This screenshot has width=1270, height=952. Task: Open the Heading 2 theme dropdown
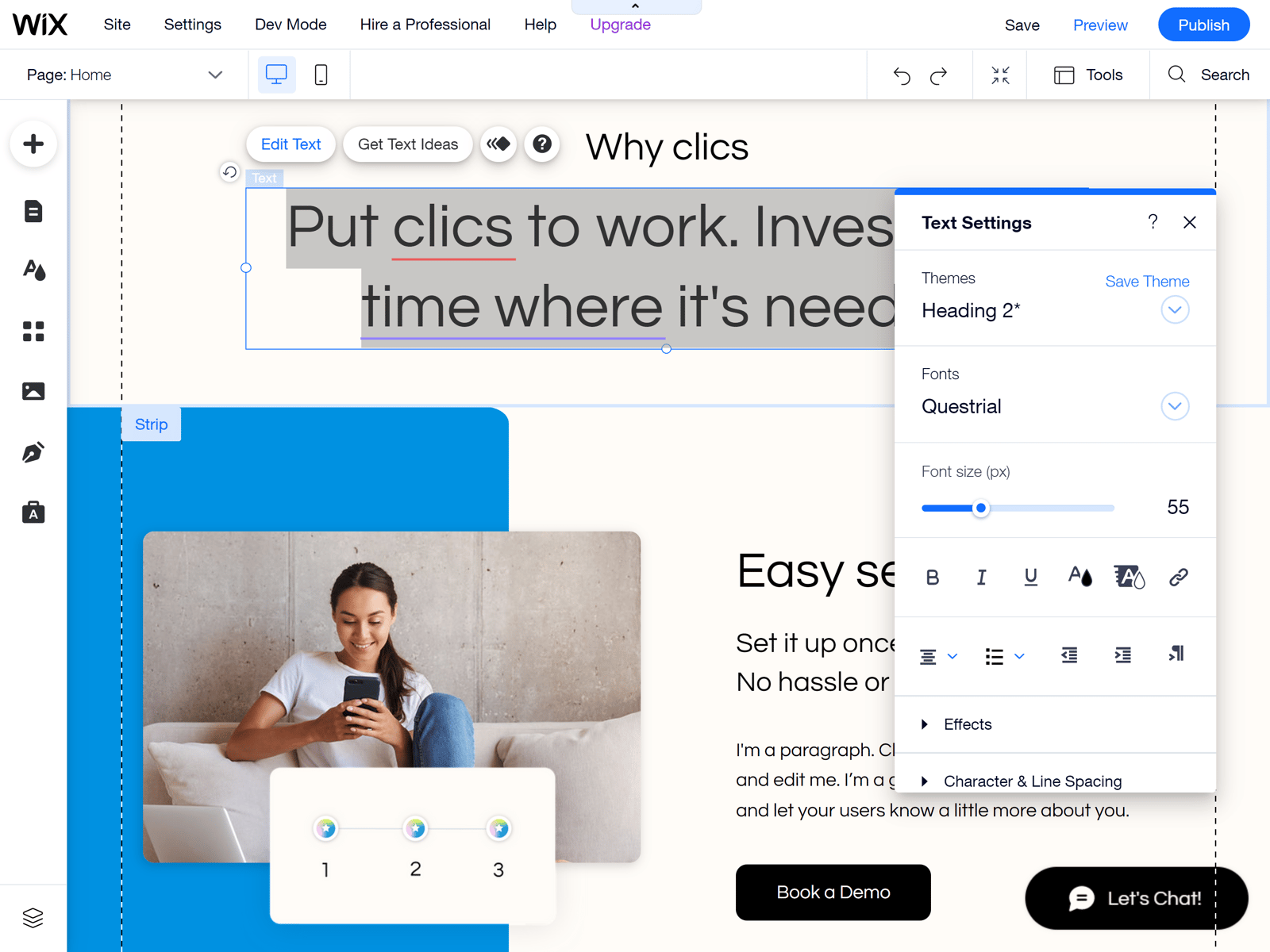point(1175,309)
